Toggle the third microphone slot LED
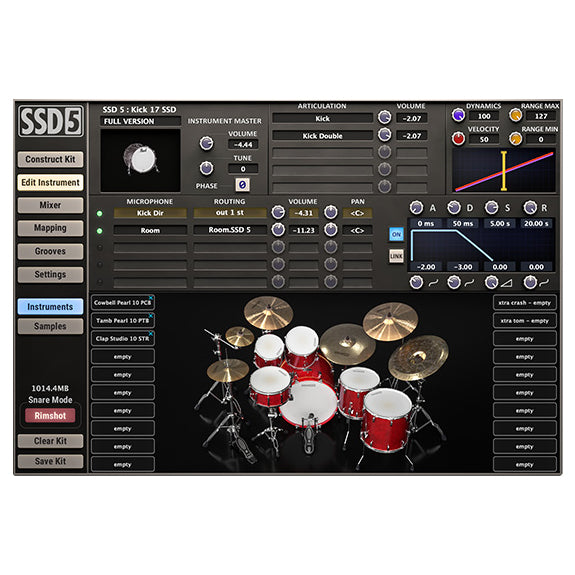 (99, 248)
